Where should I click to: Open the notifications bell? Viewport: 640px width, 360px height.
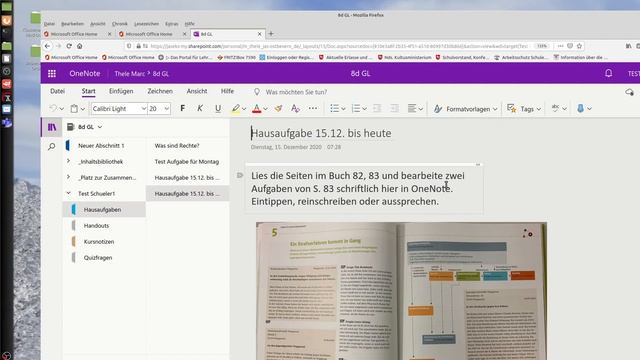(608, 73)
